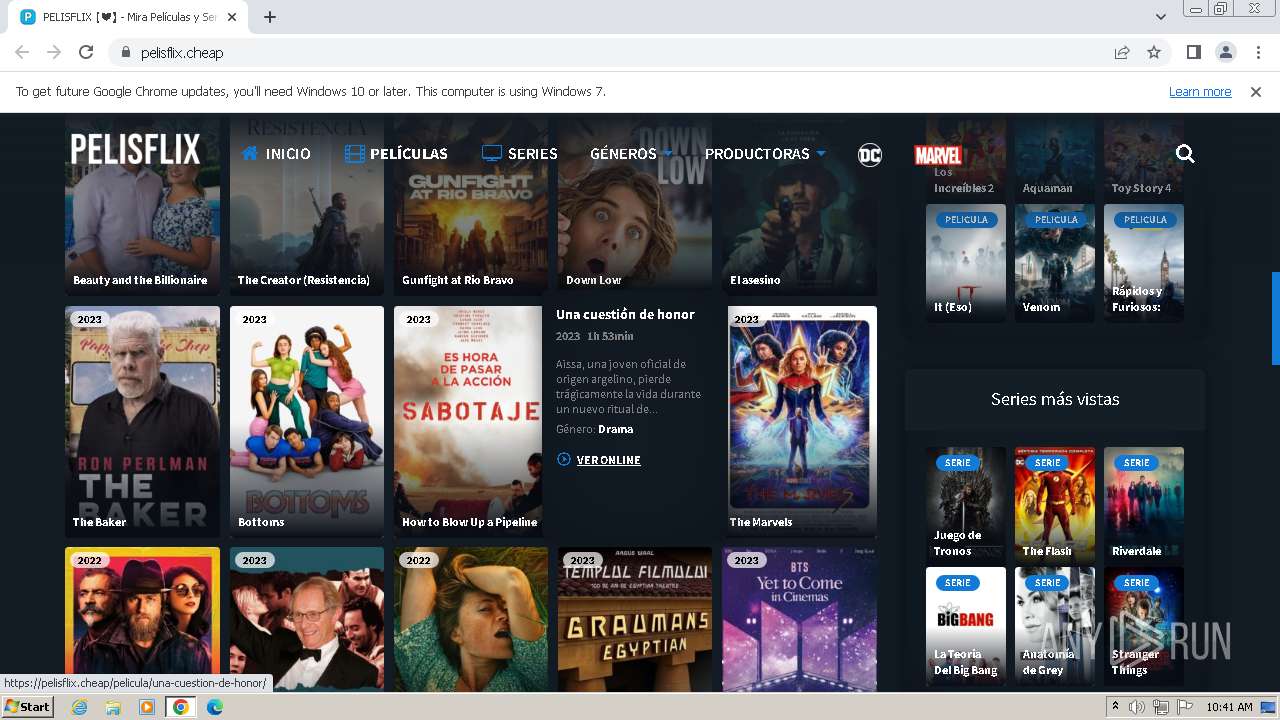This screenshot has height=720, width=1280.
Task: Expand the GÉNEROS dropdown menu
Action: point(629,154)
